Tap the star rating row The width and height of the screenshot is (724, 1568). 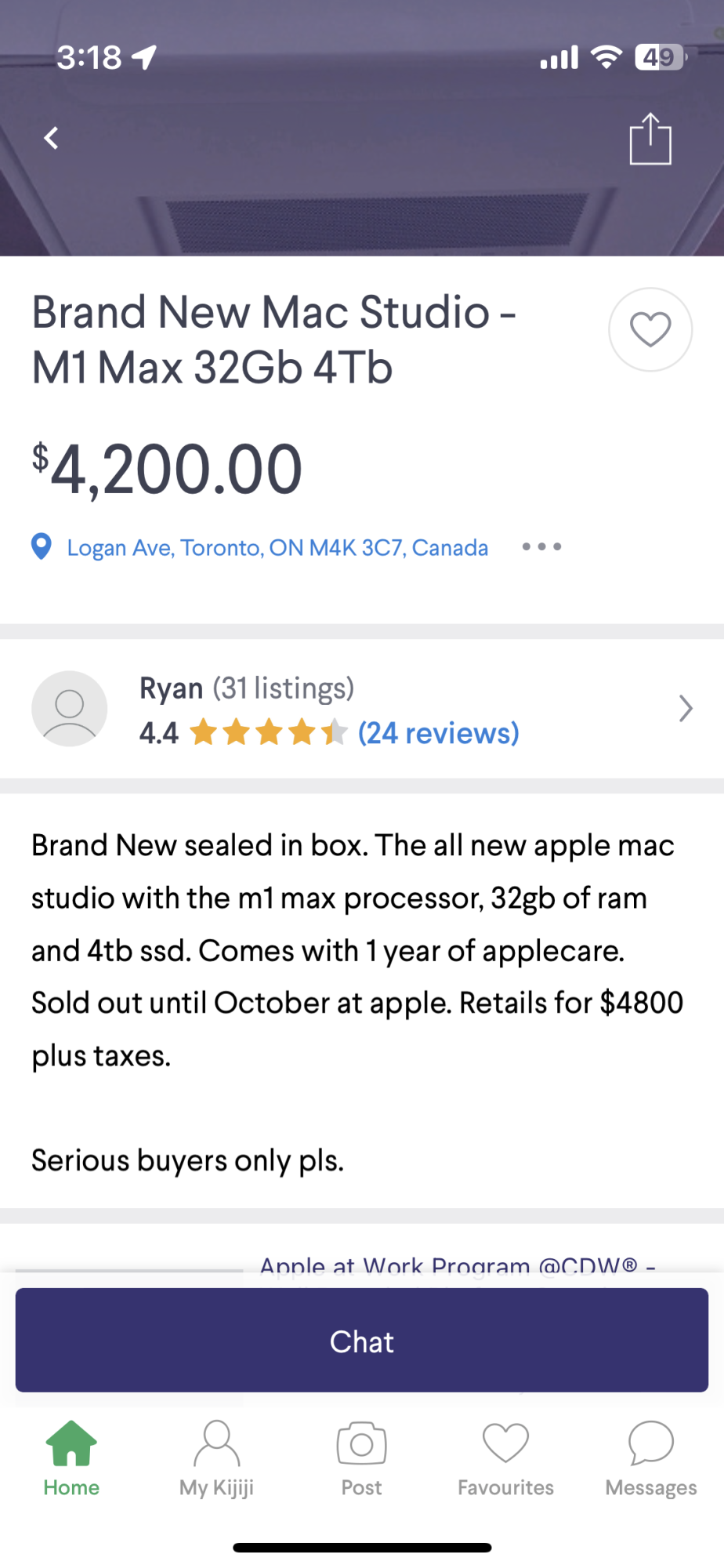click(268, 733)
